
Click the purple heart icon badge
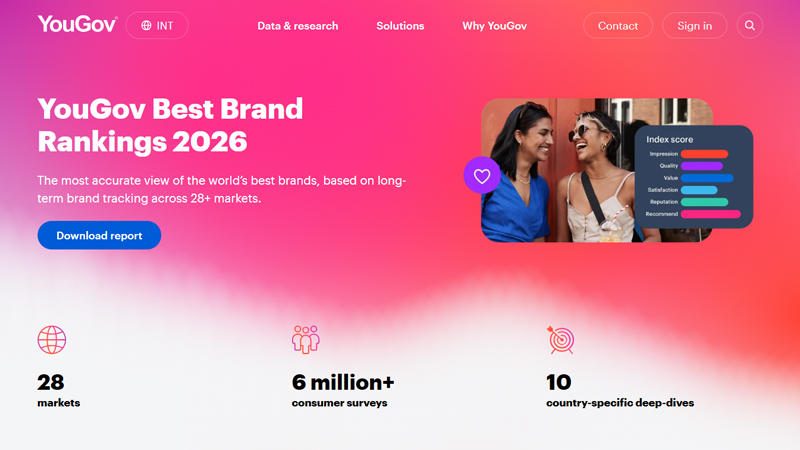[x=482, y=176]
